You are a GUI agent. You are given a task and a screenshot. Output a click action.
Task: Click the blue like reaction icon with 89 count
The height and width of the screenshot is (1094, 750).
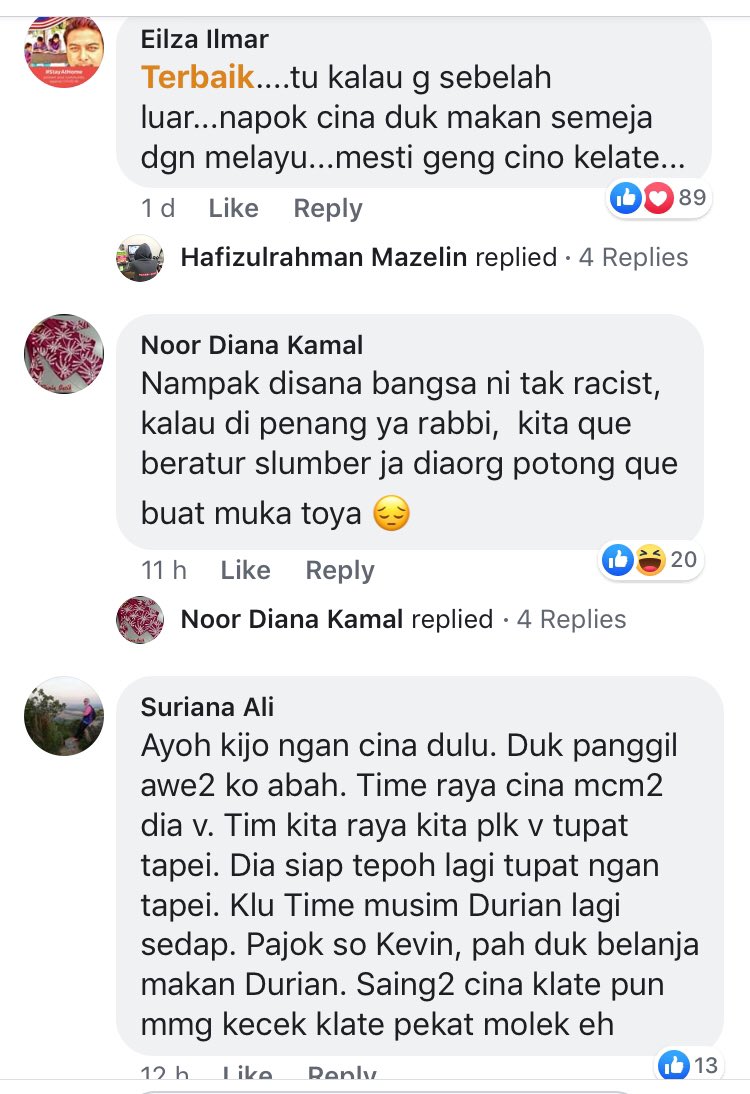pos(626,197)
